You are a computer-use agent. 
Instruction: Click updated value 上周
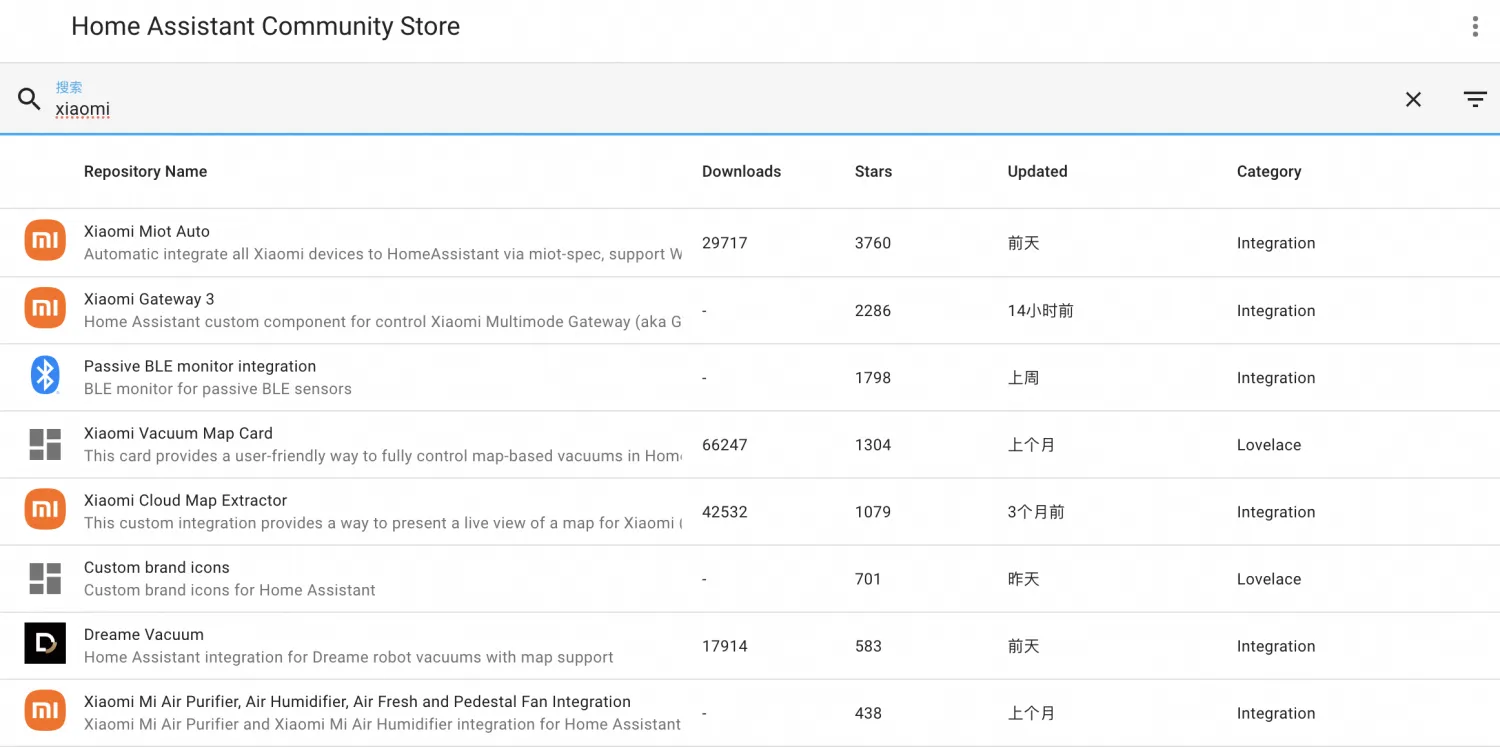(1023, 378)
